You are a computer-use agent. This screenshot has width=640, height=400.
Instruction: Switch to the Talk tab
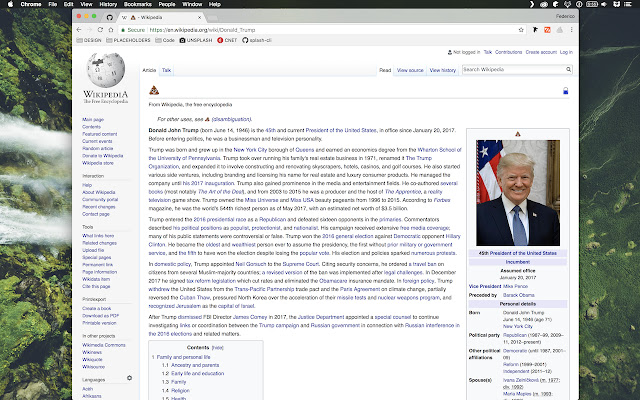167,70
